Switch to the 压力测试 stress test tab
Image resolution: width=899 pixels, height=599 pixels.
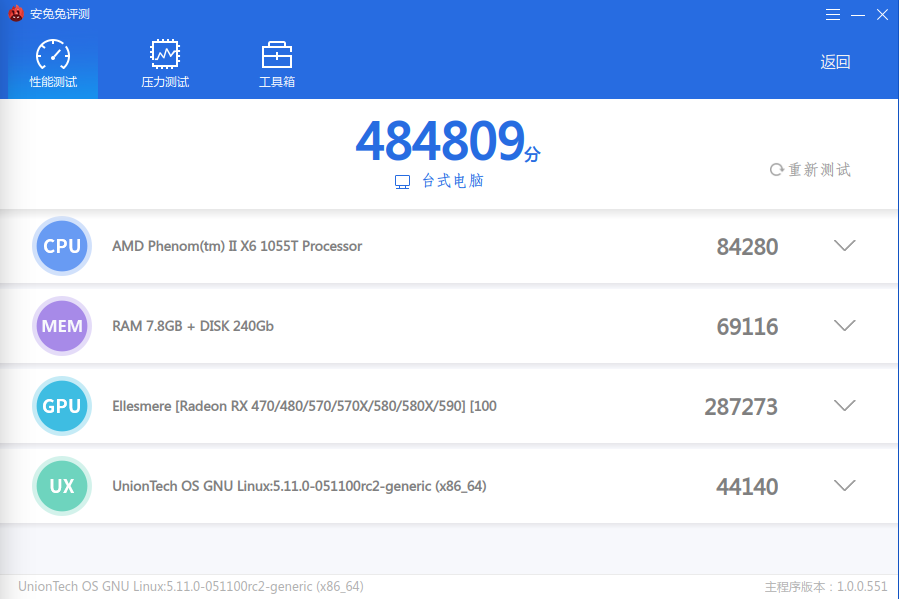point(165,64)
